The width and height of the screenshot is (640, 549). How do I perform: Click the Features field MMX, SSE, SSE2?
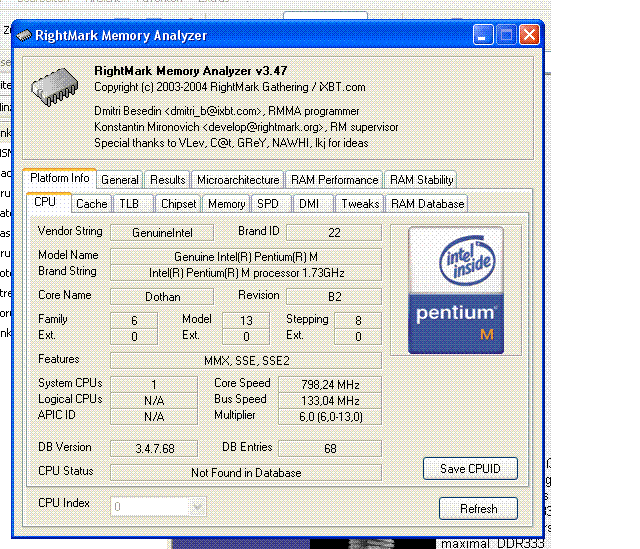246,361
